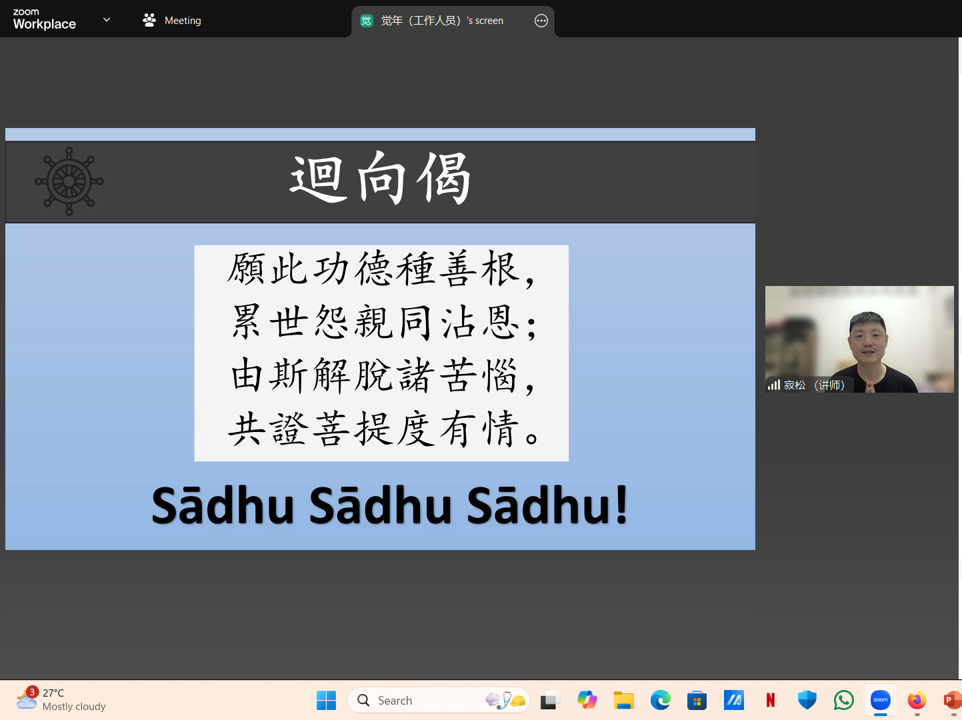Click the speaker's video thumbnail
This screenshot has height=720, width=962.
click(x=859, y=339)
